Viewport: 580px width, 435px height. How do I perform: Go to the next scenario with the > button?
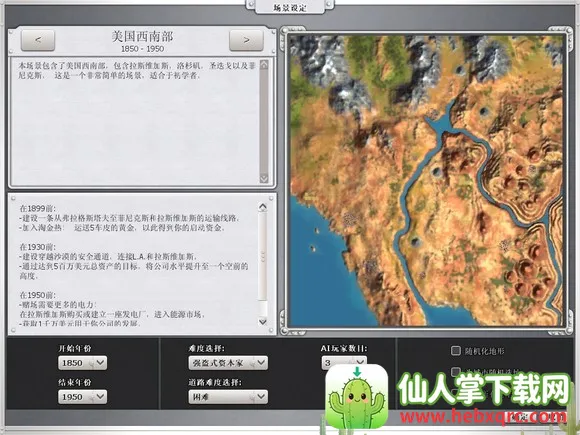[246, 40]
